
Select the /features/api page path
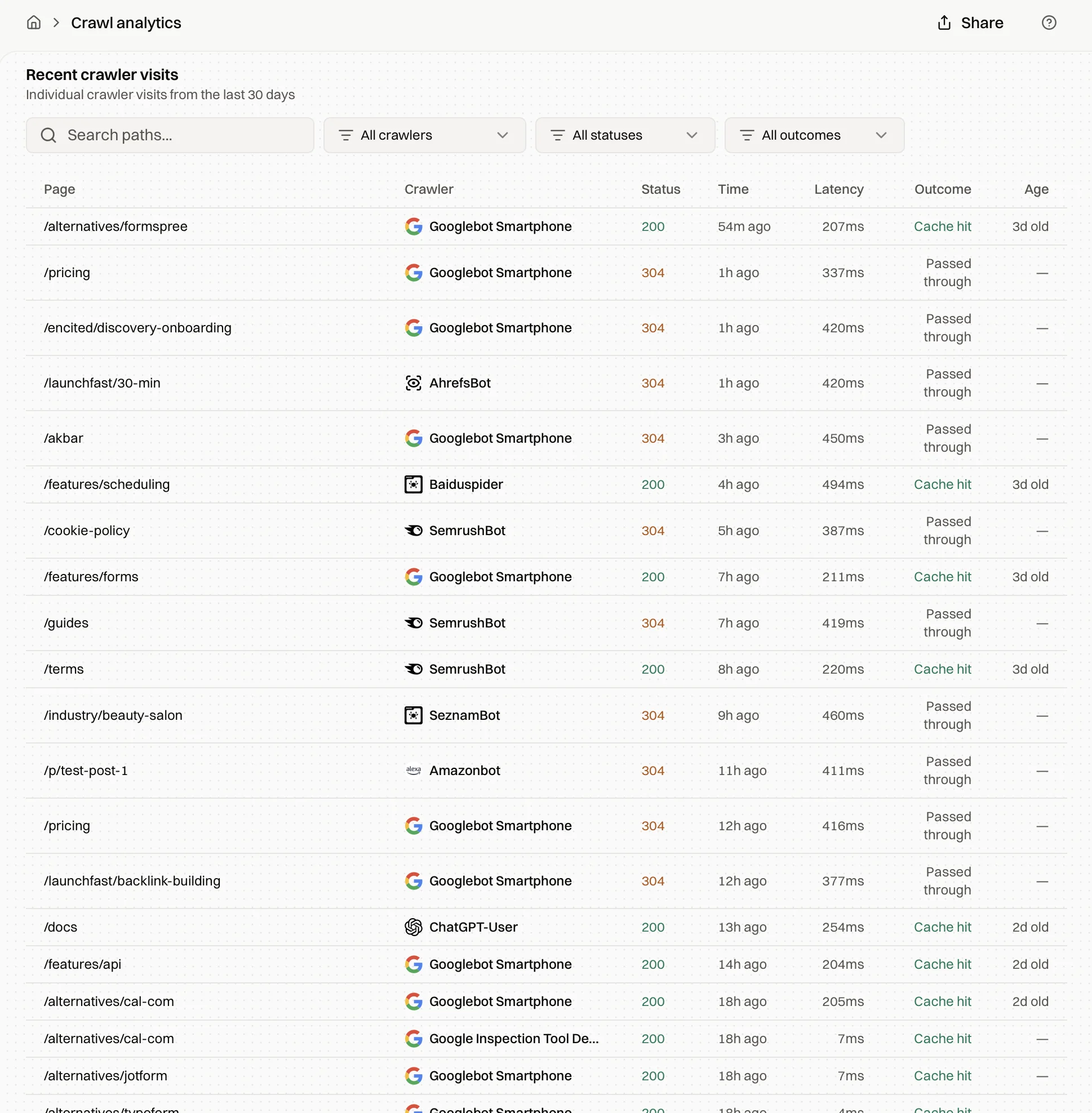[x=82, y=963]
